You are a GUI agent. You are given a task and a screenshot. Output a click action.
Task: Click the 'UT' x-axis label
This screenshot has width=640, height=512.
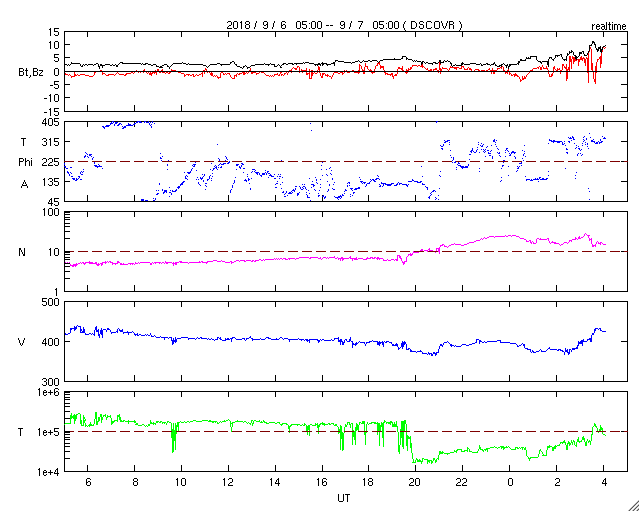point(343,498)
